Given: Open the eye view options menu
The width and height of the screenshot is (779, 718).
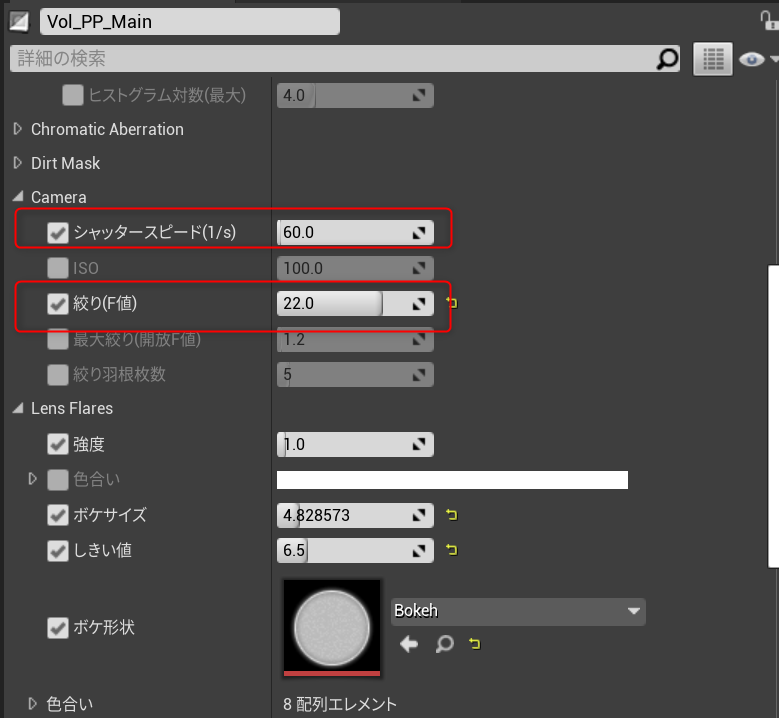Looking at the screenshot, I should click(758, 59).
